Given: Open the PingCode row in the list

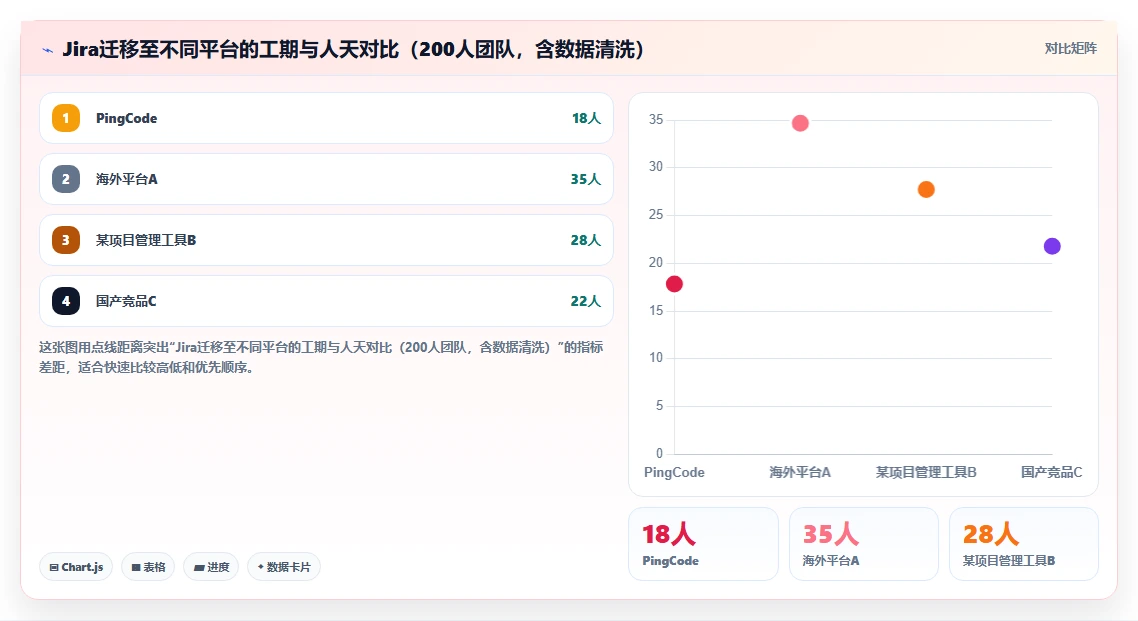Looking at the screenshot, I should pyautogui.click(x=327, y=118).
